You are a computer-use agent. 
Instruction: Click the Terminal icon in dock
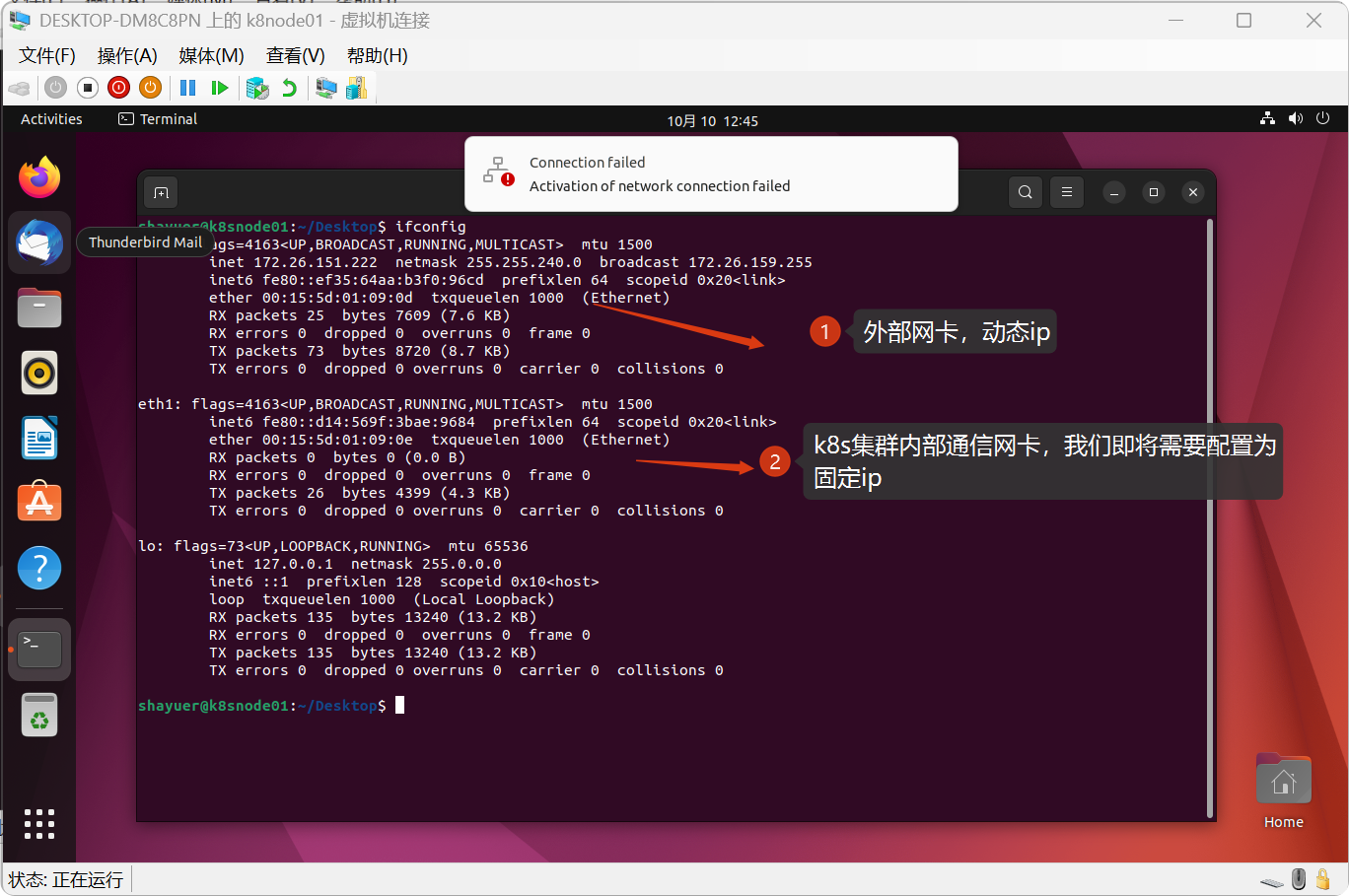click(39, 650)
